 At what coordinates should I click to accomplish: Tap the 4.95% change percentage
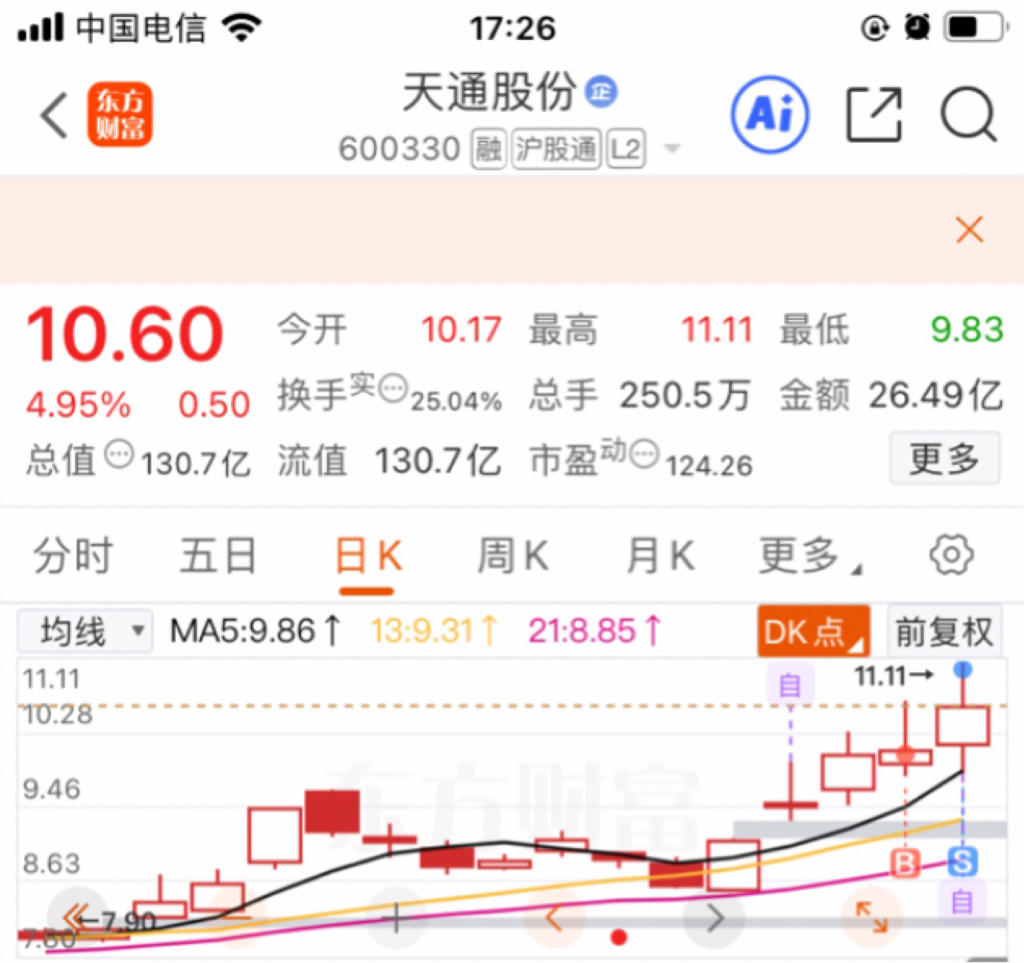tap(78, 405)
